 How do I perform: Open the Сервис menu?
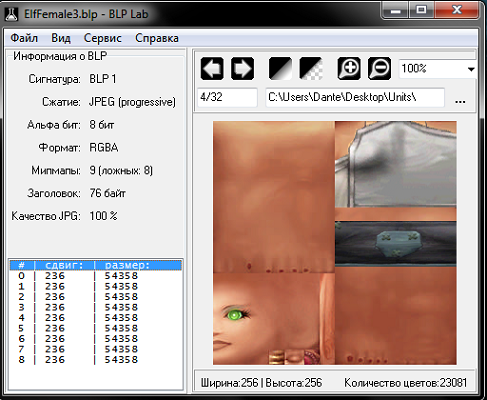tap(103, 38)
